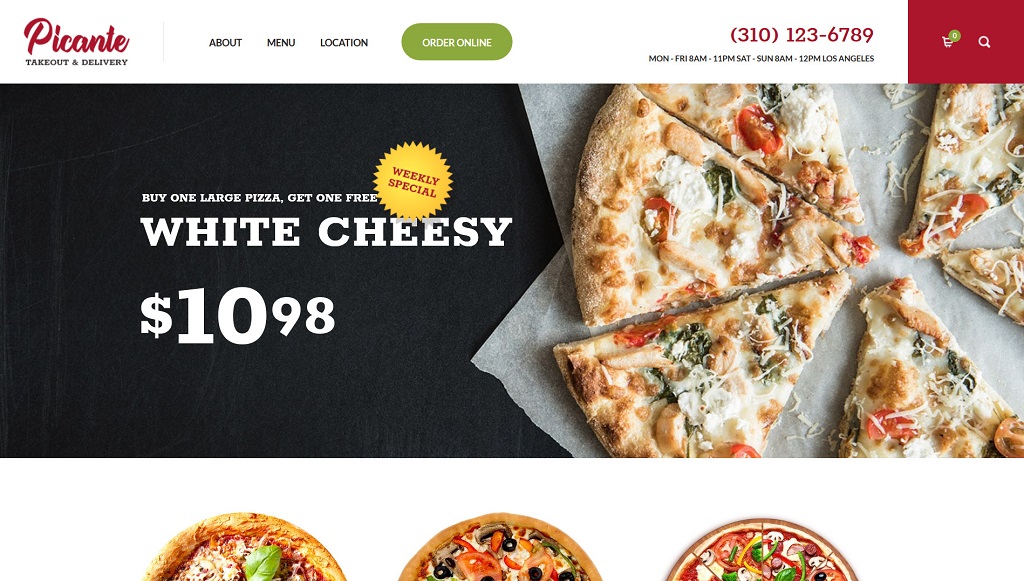Select the basil-topped pizza thumbnail
The height and width of the screenshot is (581, 1024).
[x=244, y=547]
